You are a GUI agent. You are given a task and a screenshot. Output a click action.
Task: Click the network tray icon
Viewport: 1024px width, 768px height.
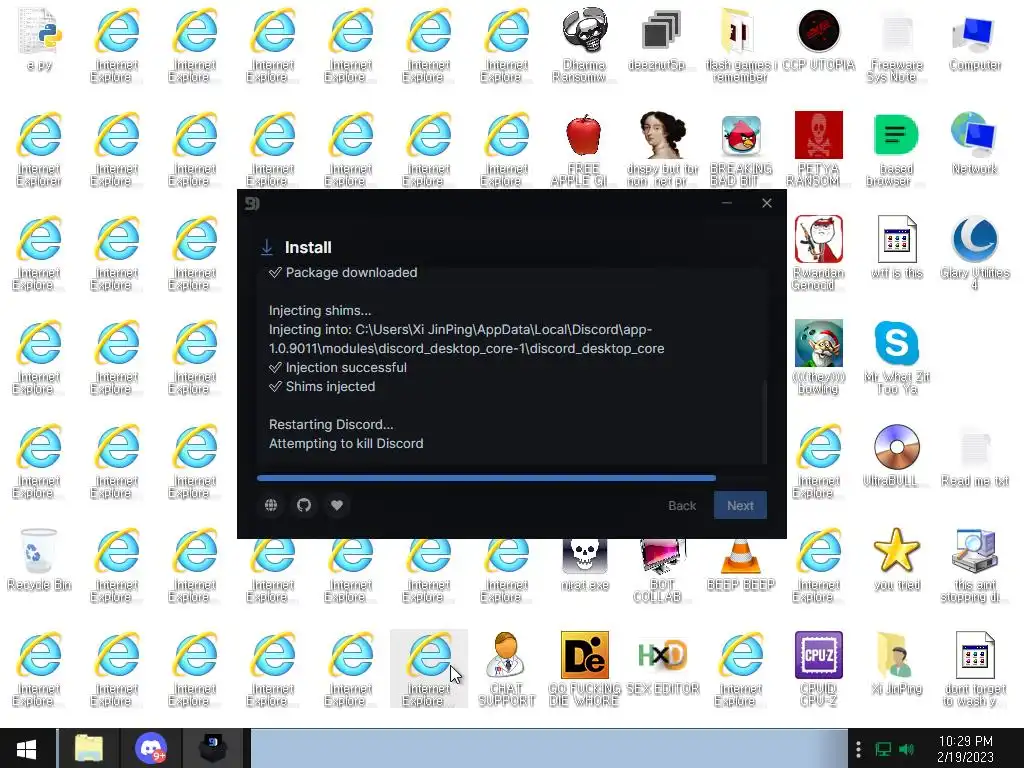883,749
